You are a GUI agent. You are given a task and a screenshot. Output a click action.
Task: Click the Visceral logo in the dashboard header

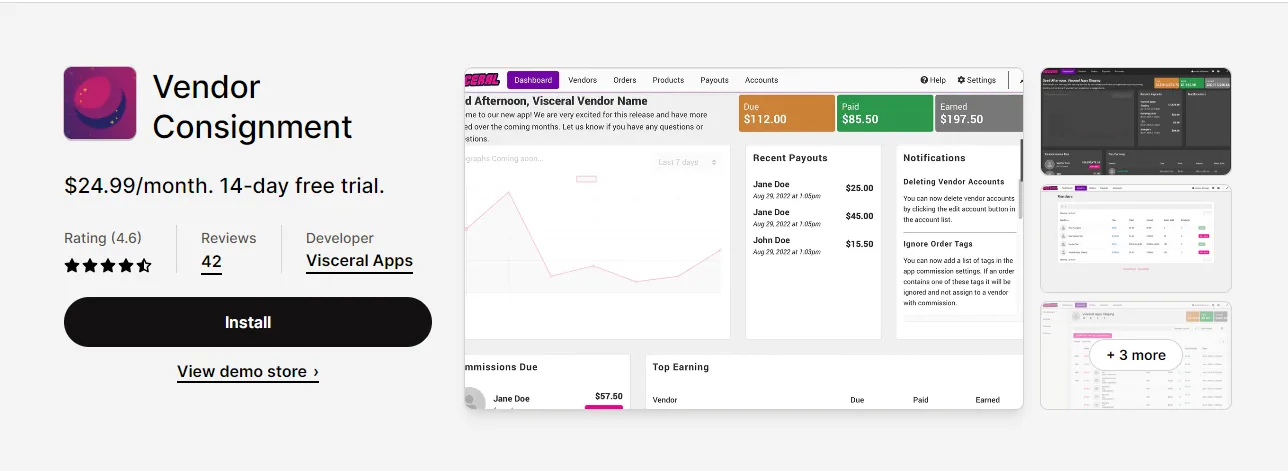pyautogui.click(x=484, y=80)
